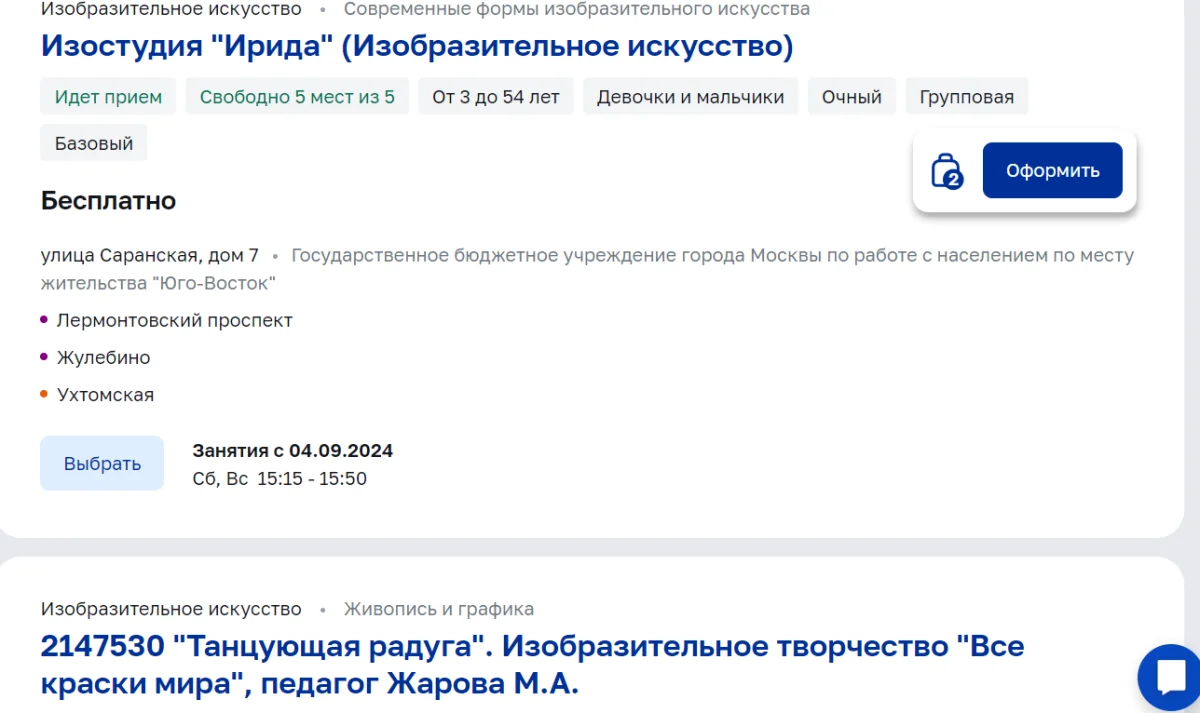Open Изостудия "Ирида" title link
Viewport: 1200px width, 713px height.
(417, 46)
